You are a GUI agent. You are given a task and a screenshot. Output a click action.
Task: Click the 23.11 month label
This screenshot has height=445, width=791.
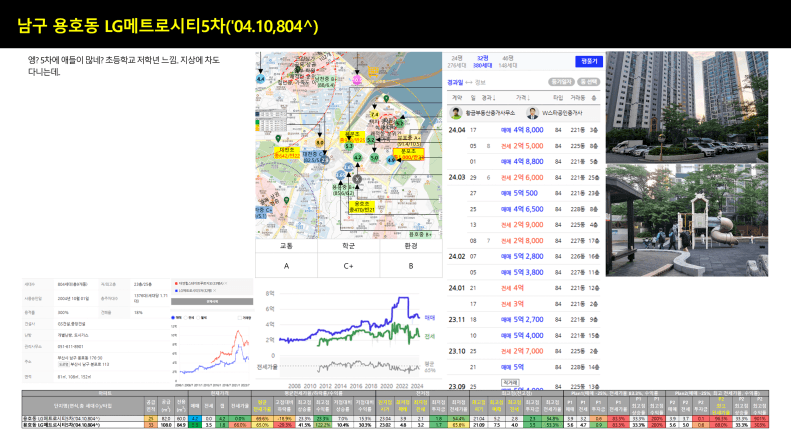click(x=457, y=319)
